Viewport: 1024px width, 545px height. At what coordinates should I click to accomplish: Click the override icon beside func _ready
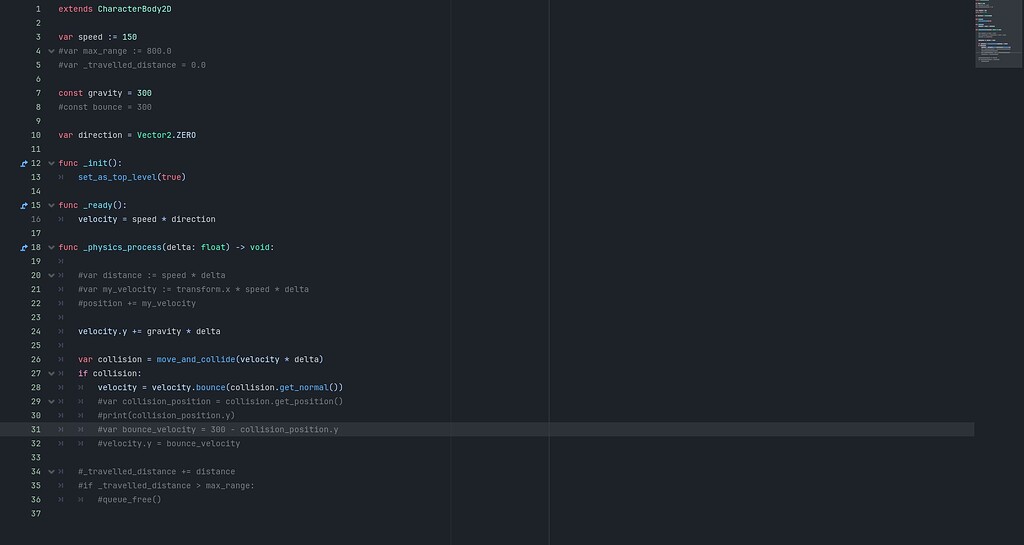tap(24, 205)
